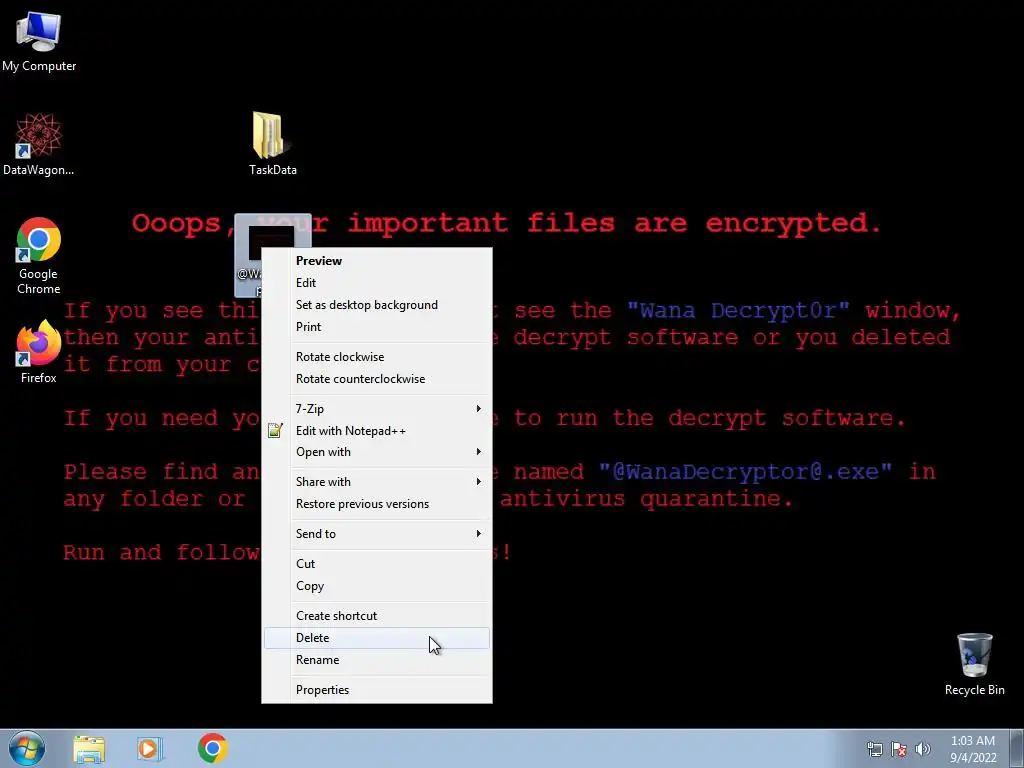Choose Edit with Notepad++
The width and height of the screenshot is (1024, 768).
click(377, 430)
